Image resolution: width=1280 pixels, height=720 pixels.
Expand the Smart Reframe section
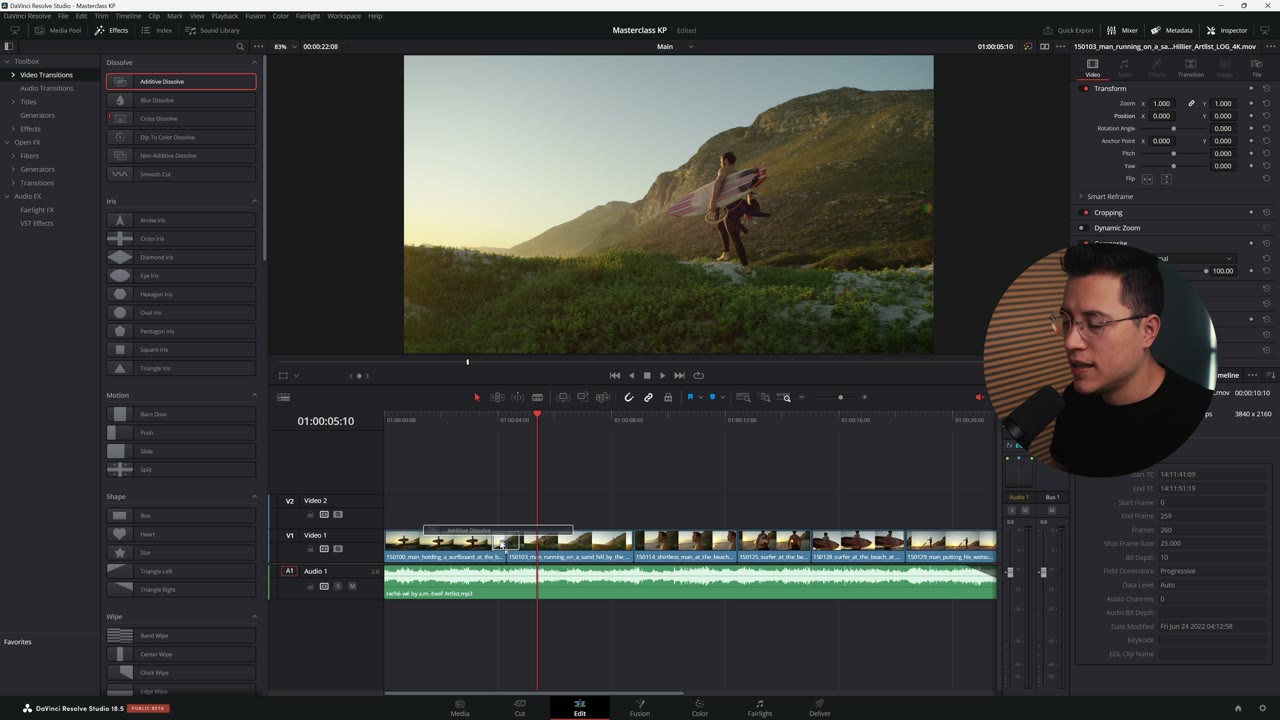tap(1081, 196)
